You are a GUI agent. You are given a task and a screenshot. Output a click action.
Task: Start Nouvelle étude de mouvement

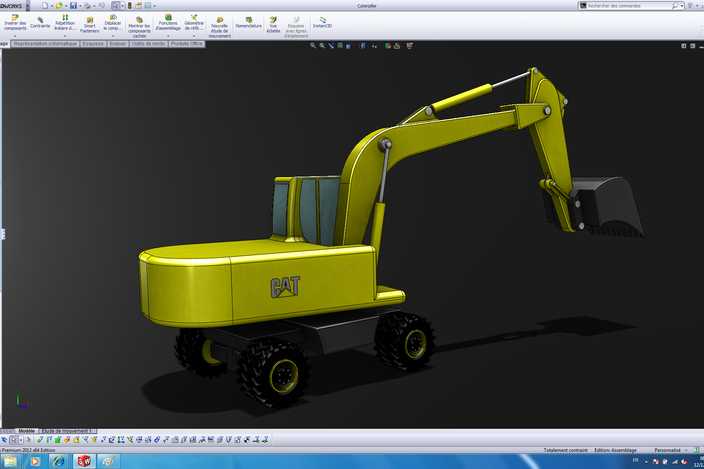(x=220, y=27)
